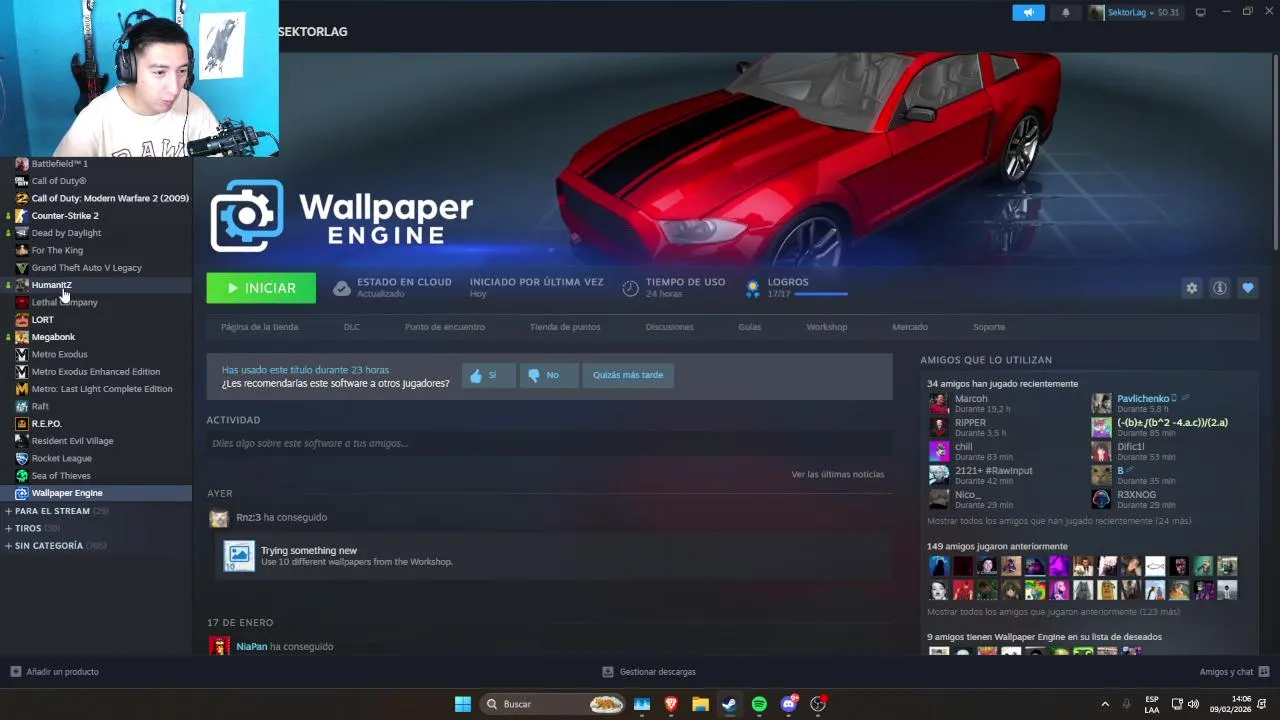Open the Tienda de puntos tab
1280x720 pixels.
click(x=565, y=327)
